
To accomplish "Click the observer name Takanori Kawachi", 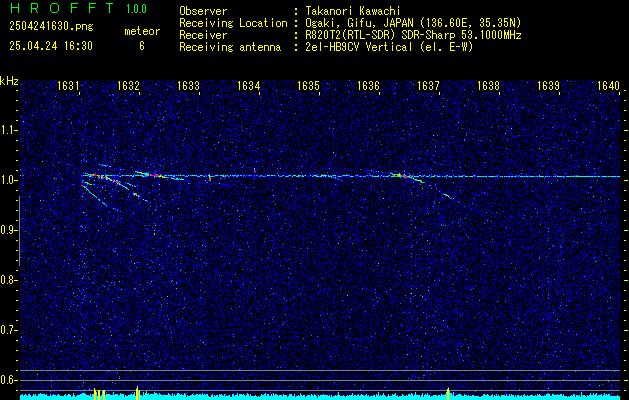I will [x=352, y=11].
